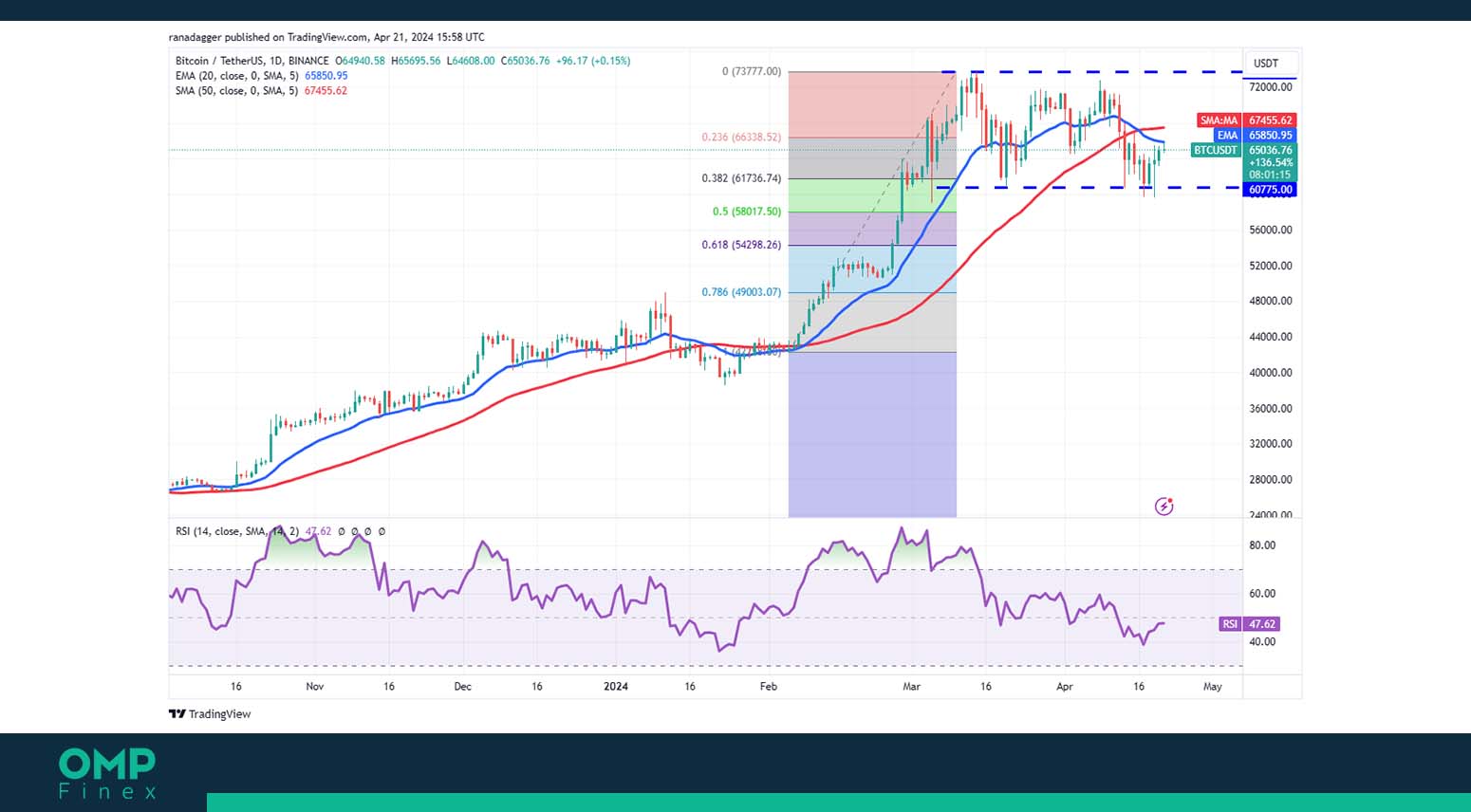Viewport: 1471px width, 812px height.
Task: Click the SMA:MA 67455.62 price tag
Action: coord(1245,120)
